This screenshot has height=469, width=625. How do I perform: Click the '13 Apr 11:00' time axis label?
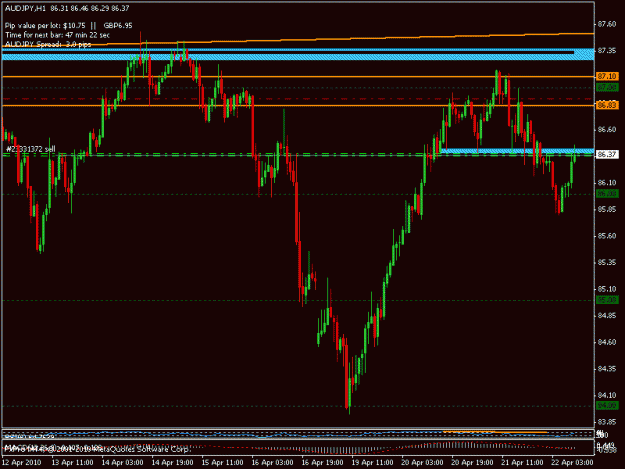(x=72, y=462)
